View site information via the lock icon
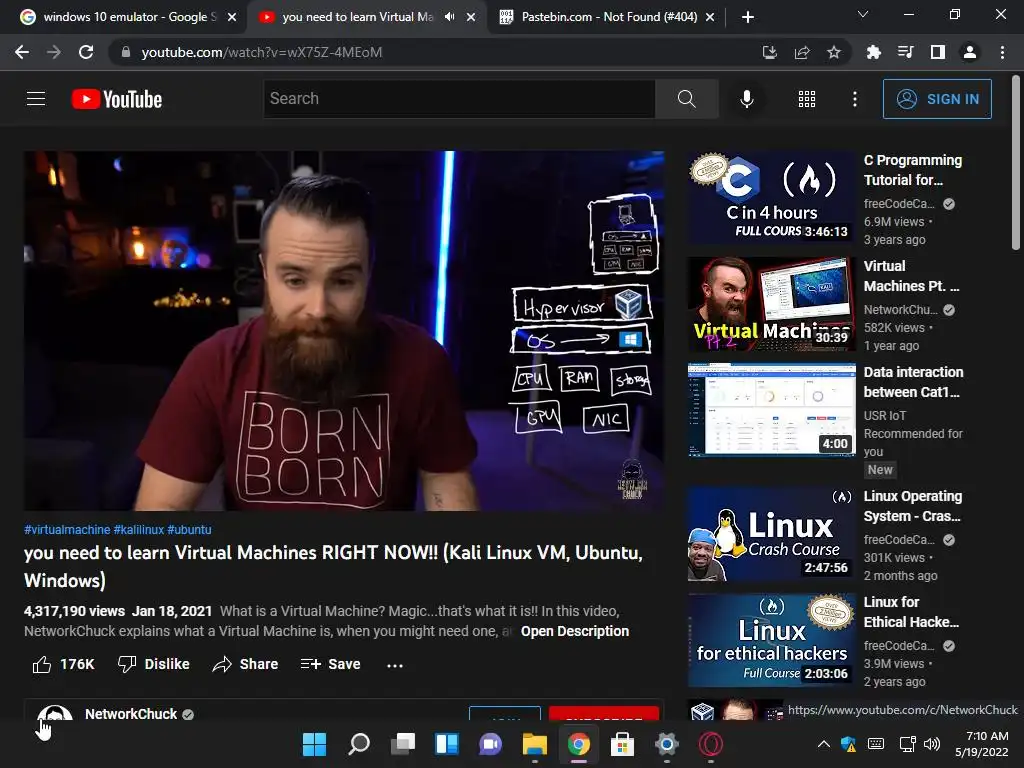Image resolution: width=1024 pixels, height=768 pixels. point(126,52)
